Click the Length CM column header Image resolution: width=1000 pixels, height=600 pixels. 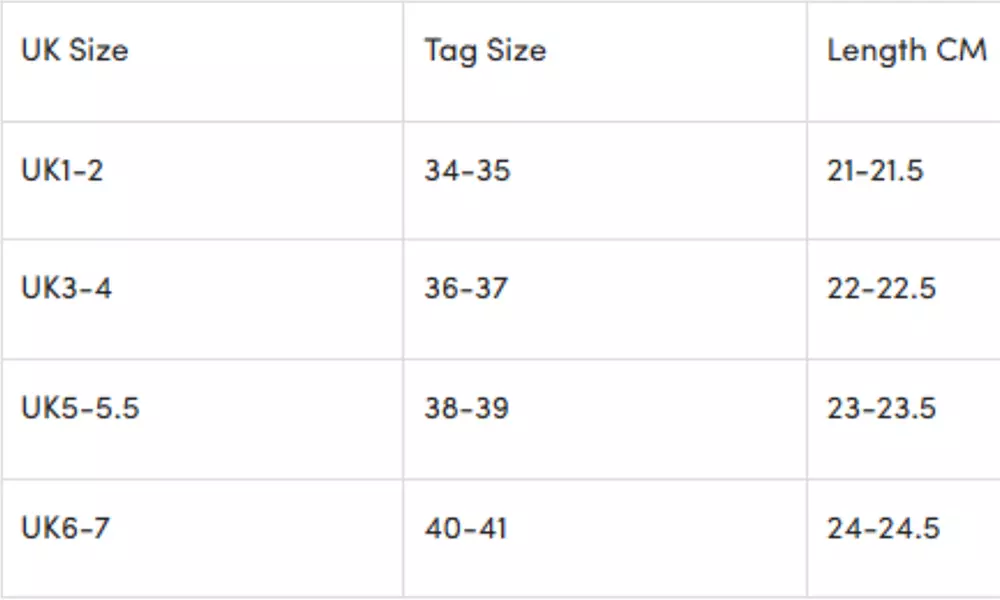click(x=906, y=51)
